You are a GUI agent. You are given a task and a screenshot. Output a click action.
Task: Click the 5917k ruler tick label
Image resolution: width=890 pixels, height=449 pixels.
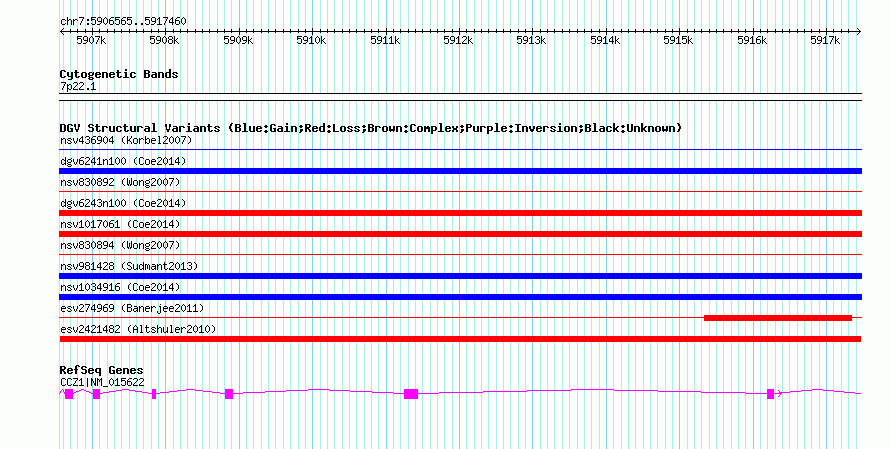[x=825, y=40]
